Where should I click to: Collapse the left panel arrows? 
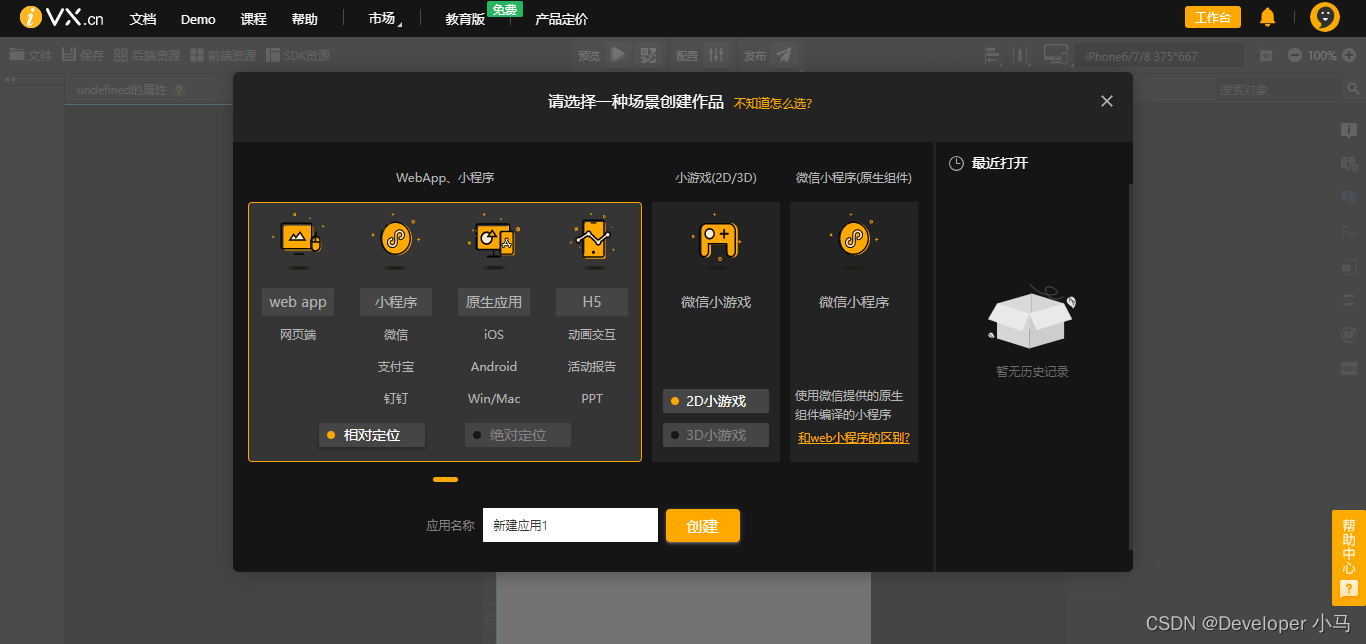point(10,79)
